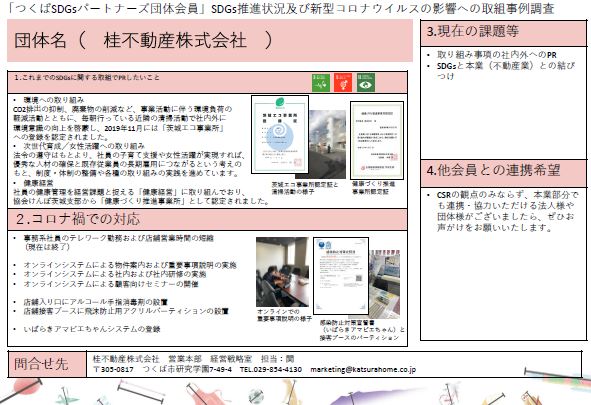Screen dimensions: 591x405
Task: Click the caption 健康づくり推進事業所認定証
Action: [x=373, y=188]
